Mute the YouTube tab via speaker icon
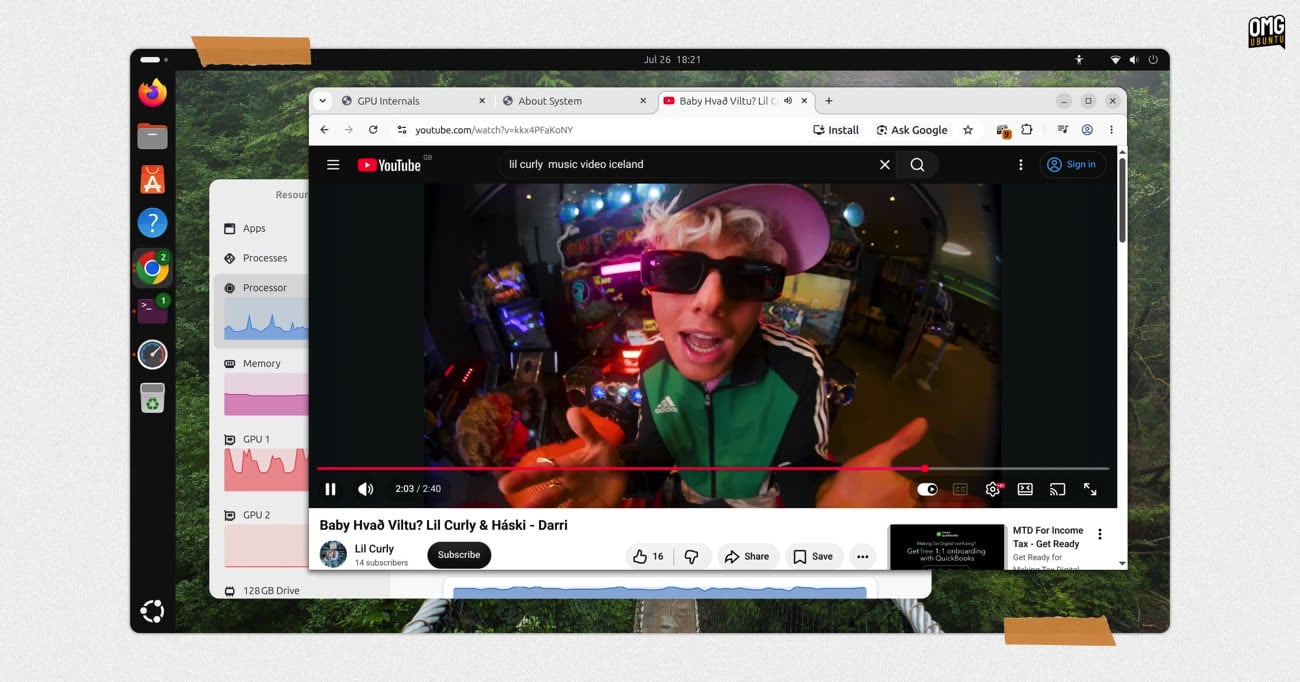This screenshot has width=1300, height=682. pyautogui.click(x=788, y=101)
